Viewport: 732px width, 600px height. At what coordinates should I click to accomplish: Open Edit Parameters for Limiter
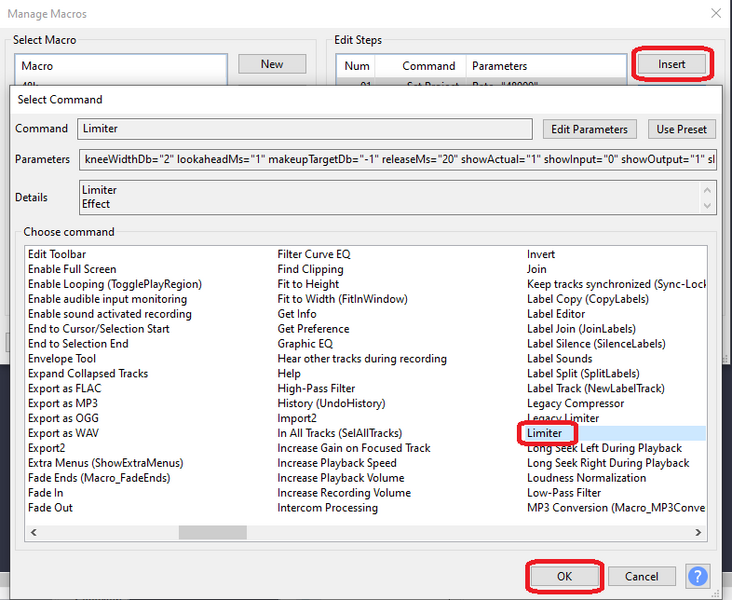[x=589, y=129]
